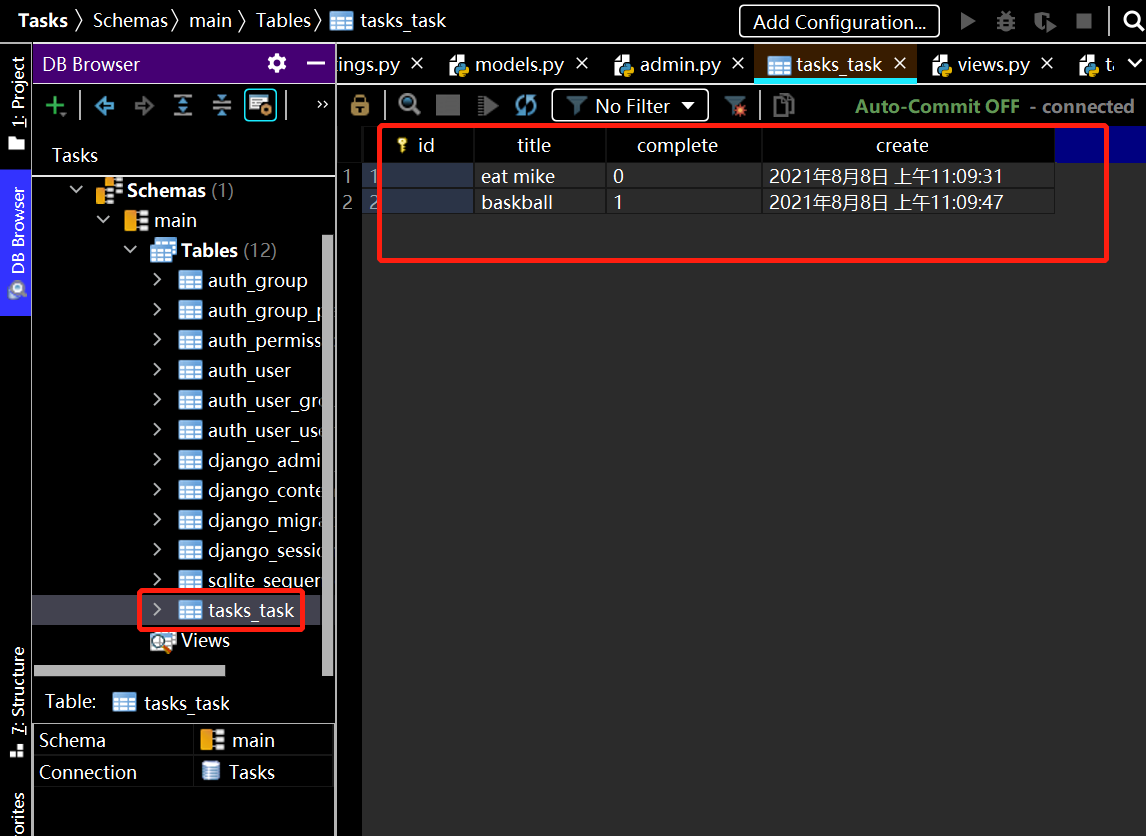1146x836 pixels.
Task: Click the search magnifier in table toolbar
Action: click(x=409, y=105)
